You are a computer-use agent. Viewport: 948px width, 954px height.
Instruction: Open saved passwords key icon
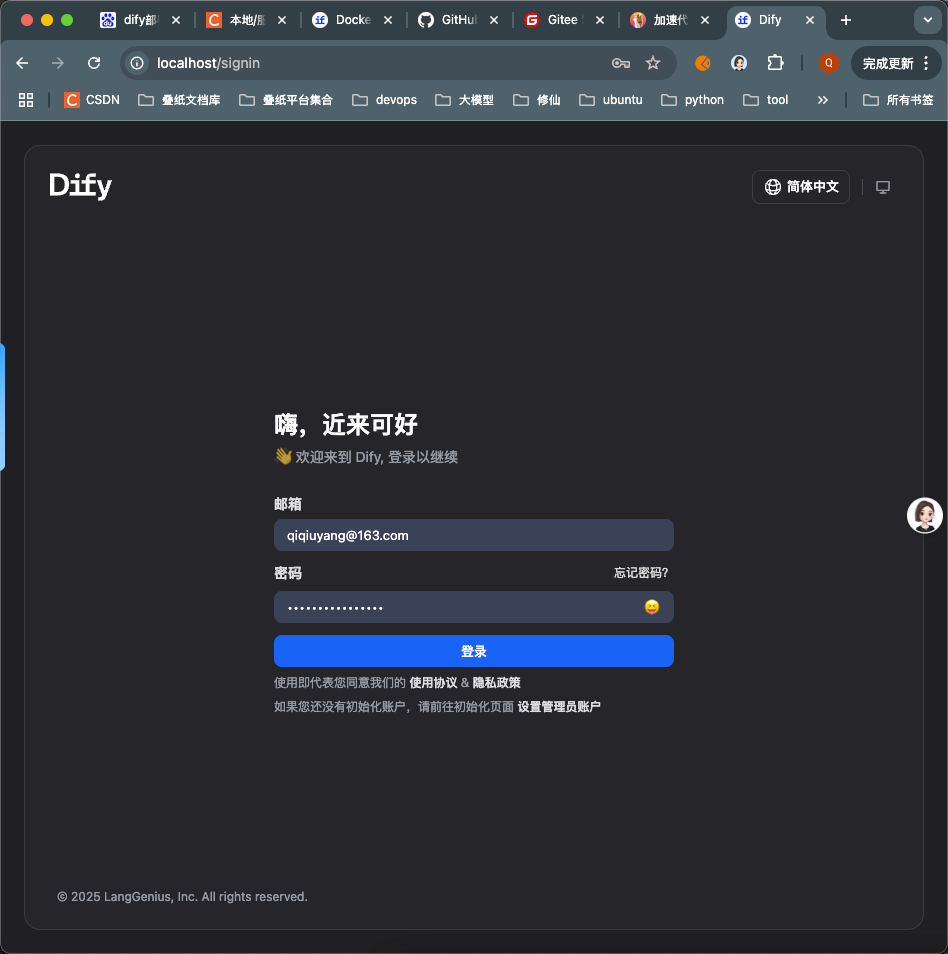[x=621, y=63]
